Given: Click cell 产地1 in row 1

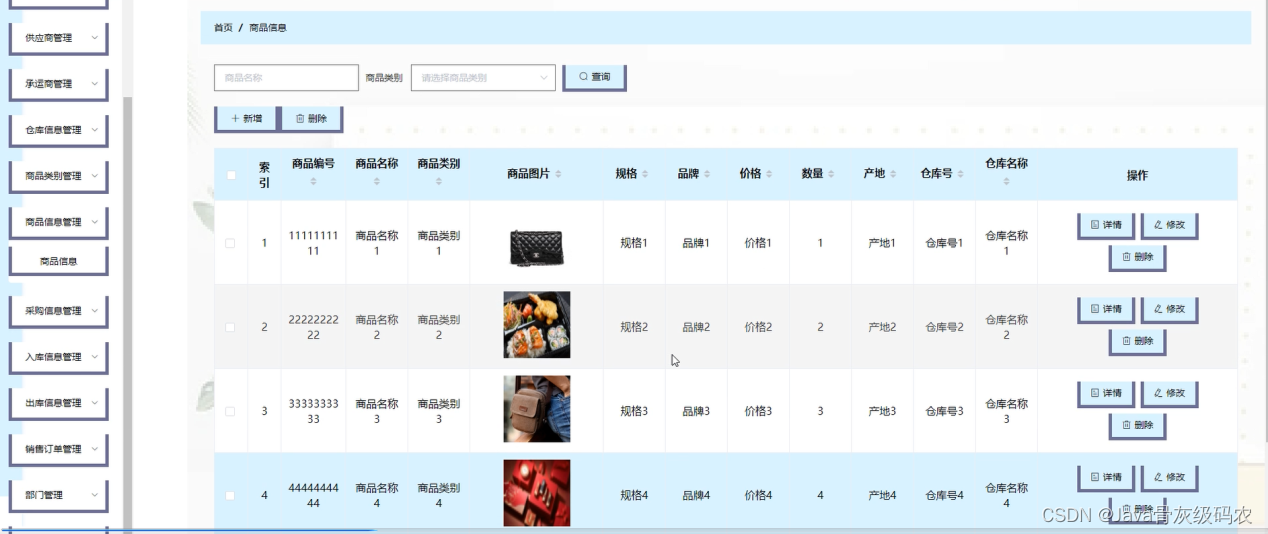Looking at the screenshot, I should point(882,243).
